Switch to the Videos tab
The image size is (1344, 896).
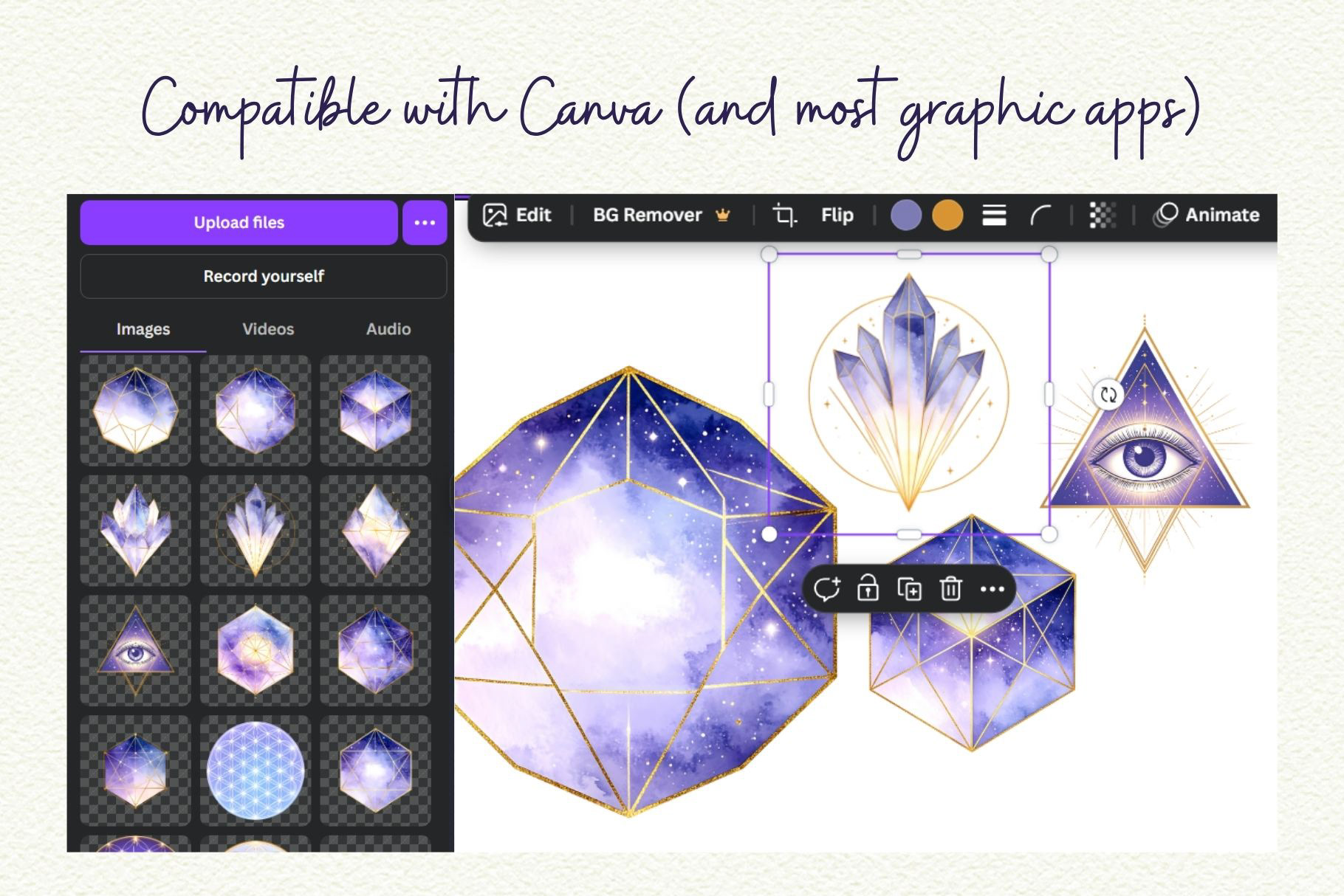click(268, 329)
